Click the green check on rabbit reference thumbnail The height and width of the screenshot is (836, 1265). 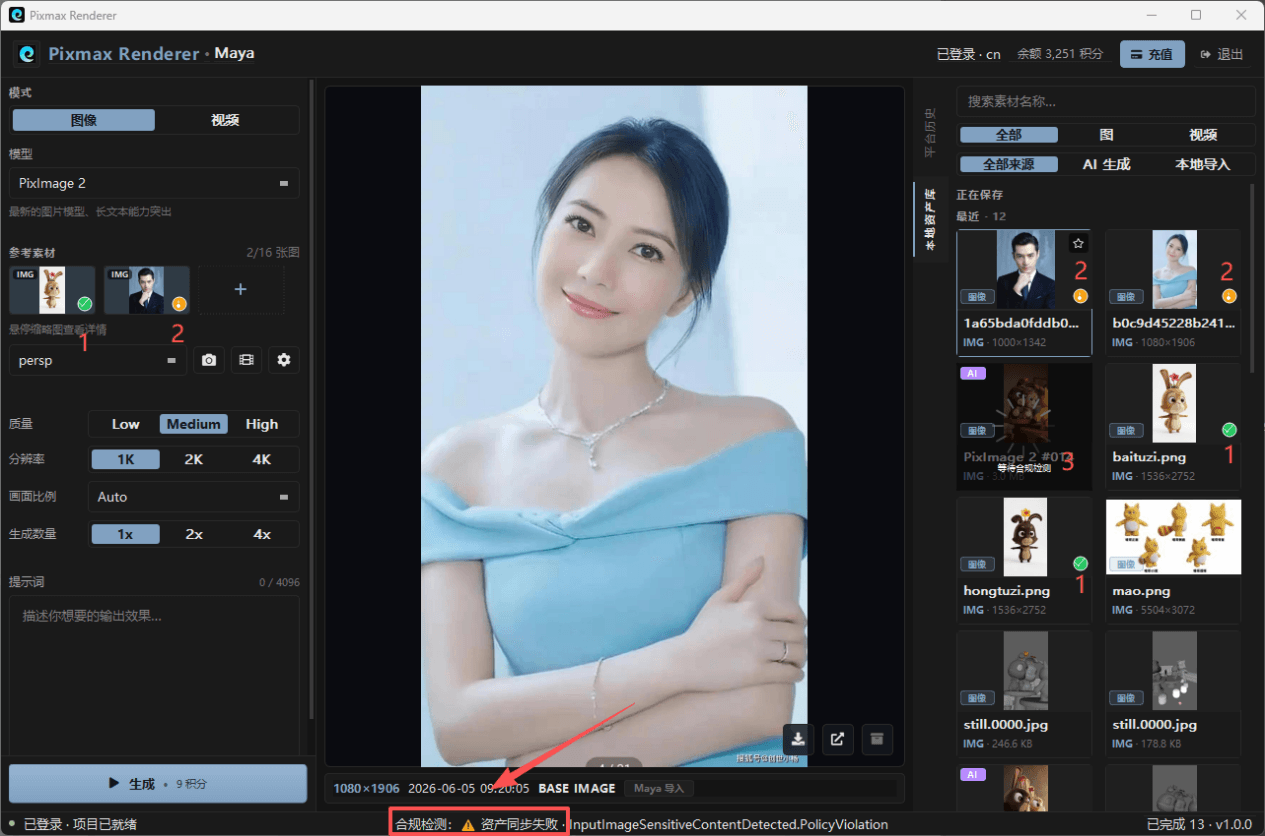(x=85, y=303)
